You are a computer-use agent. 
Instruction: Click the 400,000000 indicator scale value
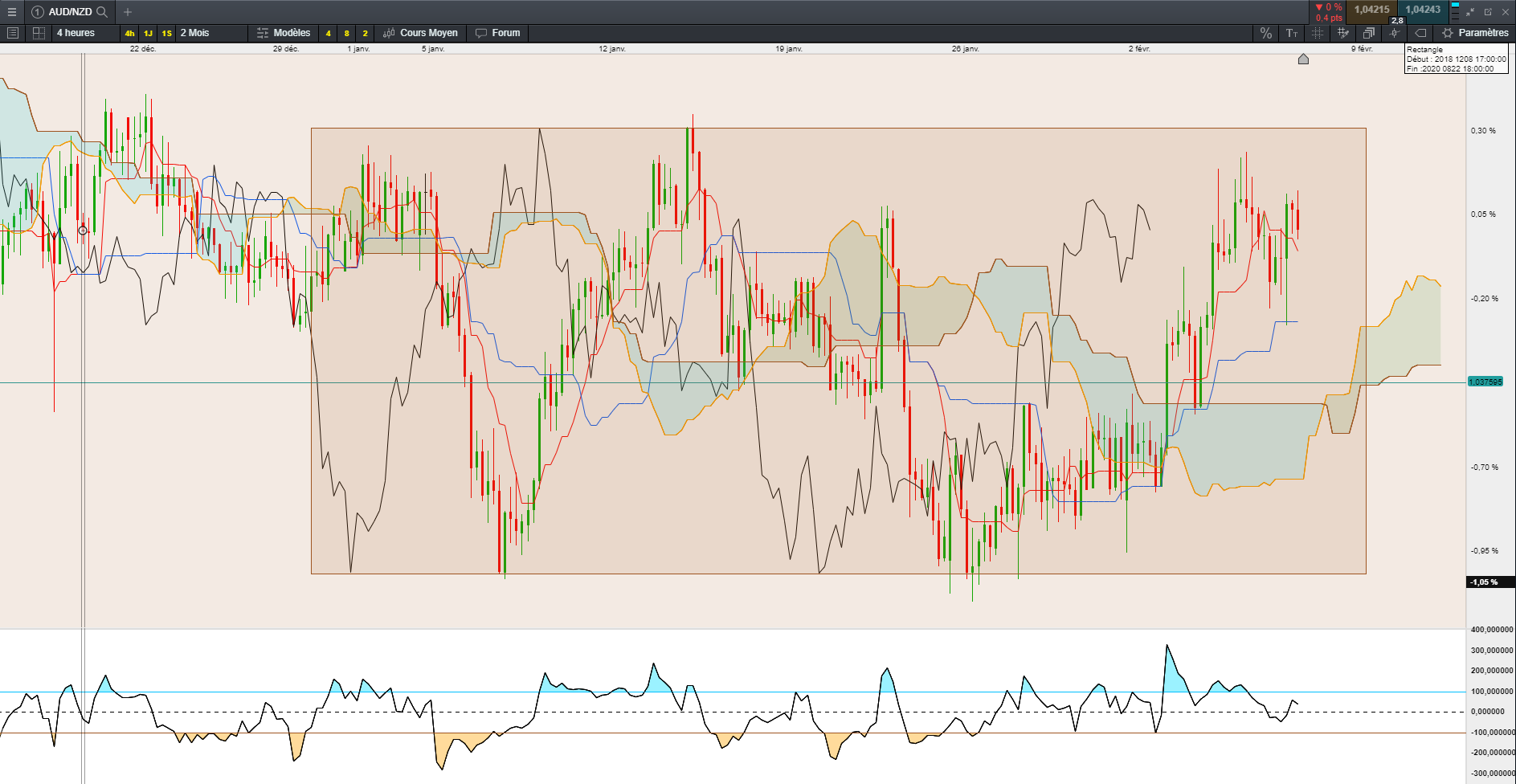[1492, 630]
